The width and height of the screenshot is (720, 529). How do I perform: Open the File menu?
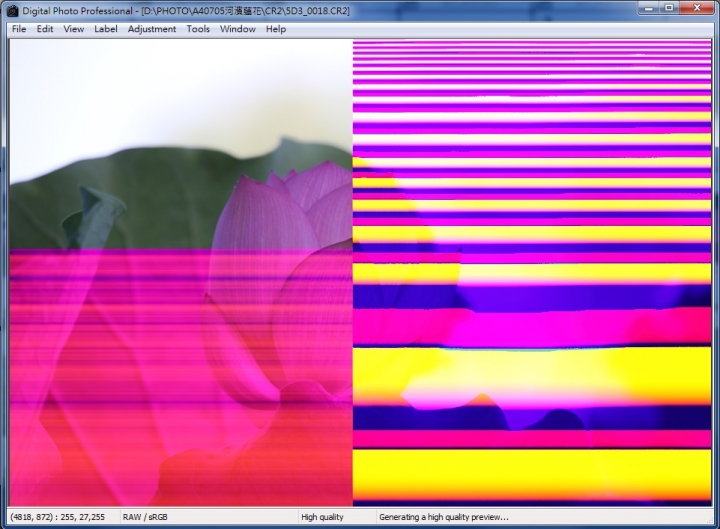pyautogui.click(x=19, y=29)
